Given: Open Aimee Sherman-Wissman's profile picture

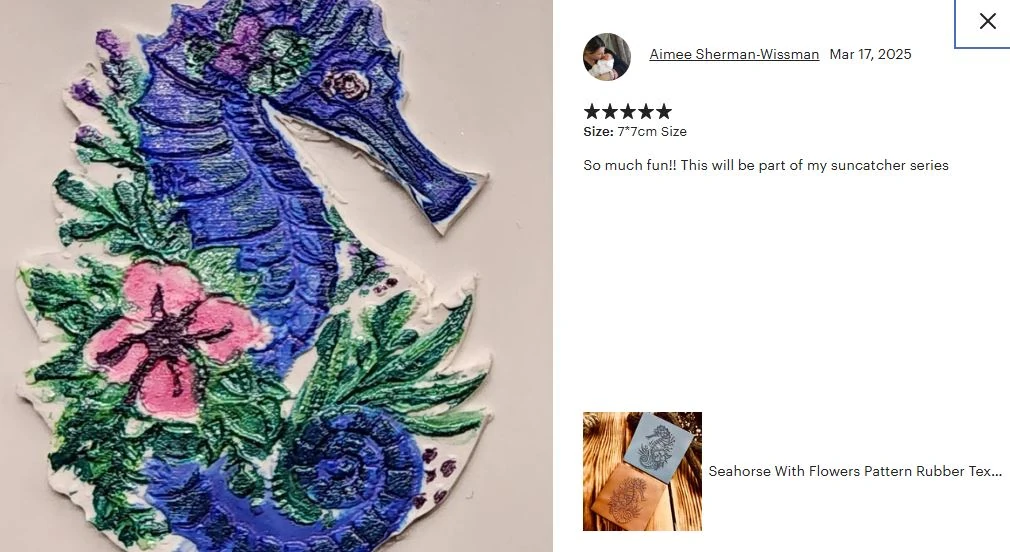Looking at the screenshot, I should coord(607,57).
